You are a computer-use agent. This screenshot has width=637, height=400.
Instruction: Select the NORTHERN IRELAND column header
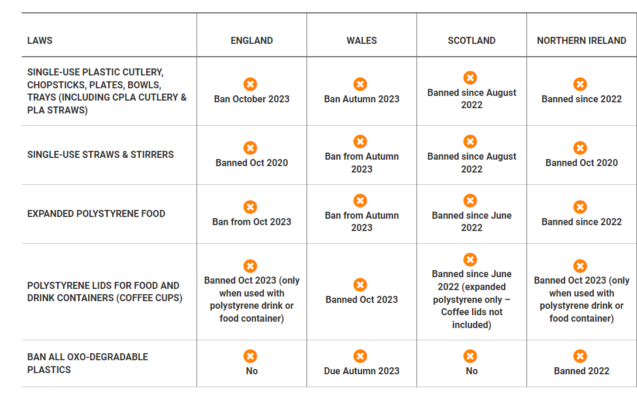click(x=581, y=41)
